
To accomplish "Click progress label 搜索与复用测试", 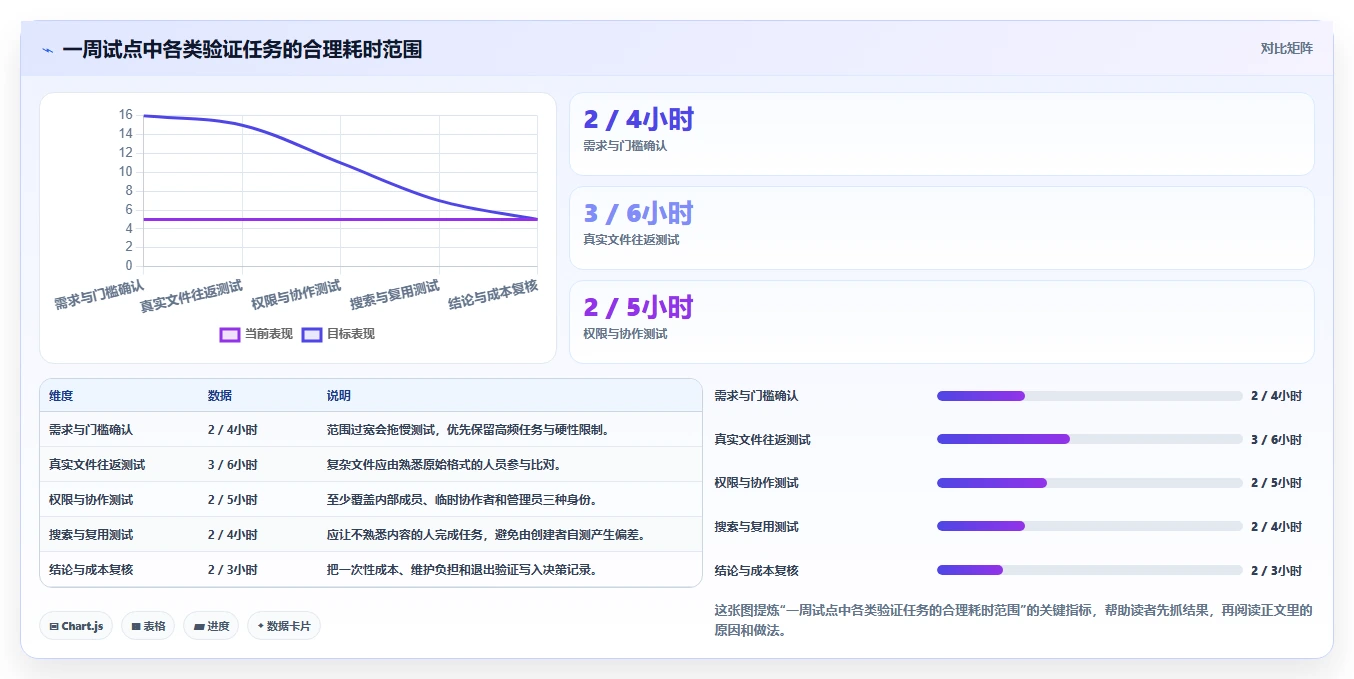I will [x=756, y=527].
